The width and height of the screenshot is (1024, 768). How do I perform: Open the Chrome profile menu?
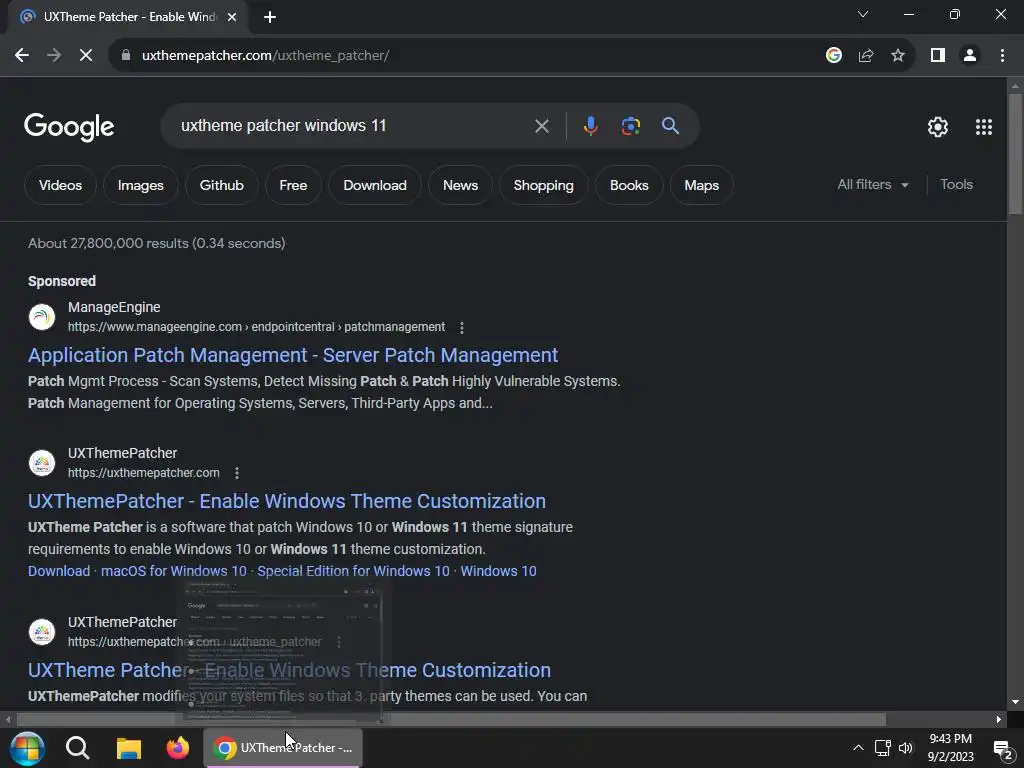[970, 56]
